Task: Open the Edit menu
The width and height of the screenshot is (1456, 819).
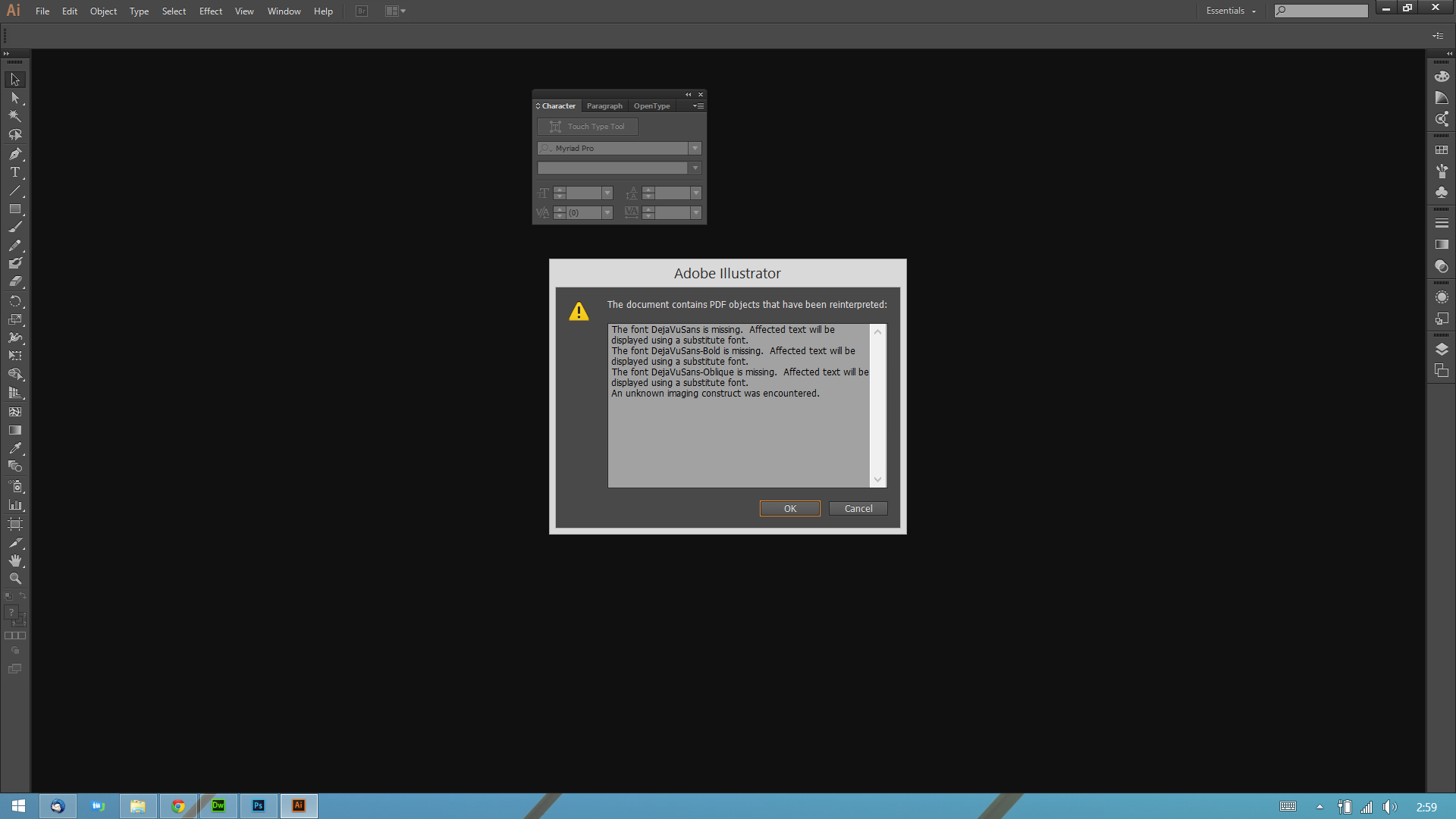Action: pyautogui.click(x=70, y=11)
